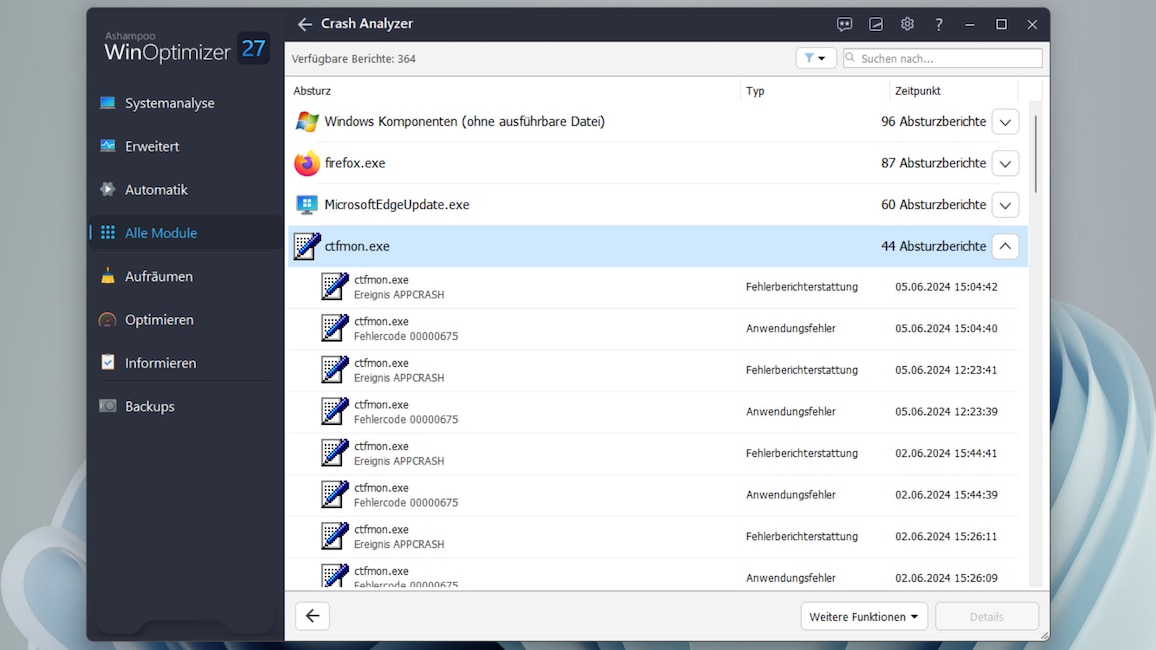The width and height of the screenshot is (1156, 650).
Task: Click the Ashampoo WinOptimizer 27 logo
Action: (186, 47)
